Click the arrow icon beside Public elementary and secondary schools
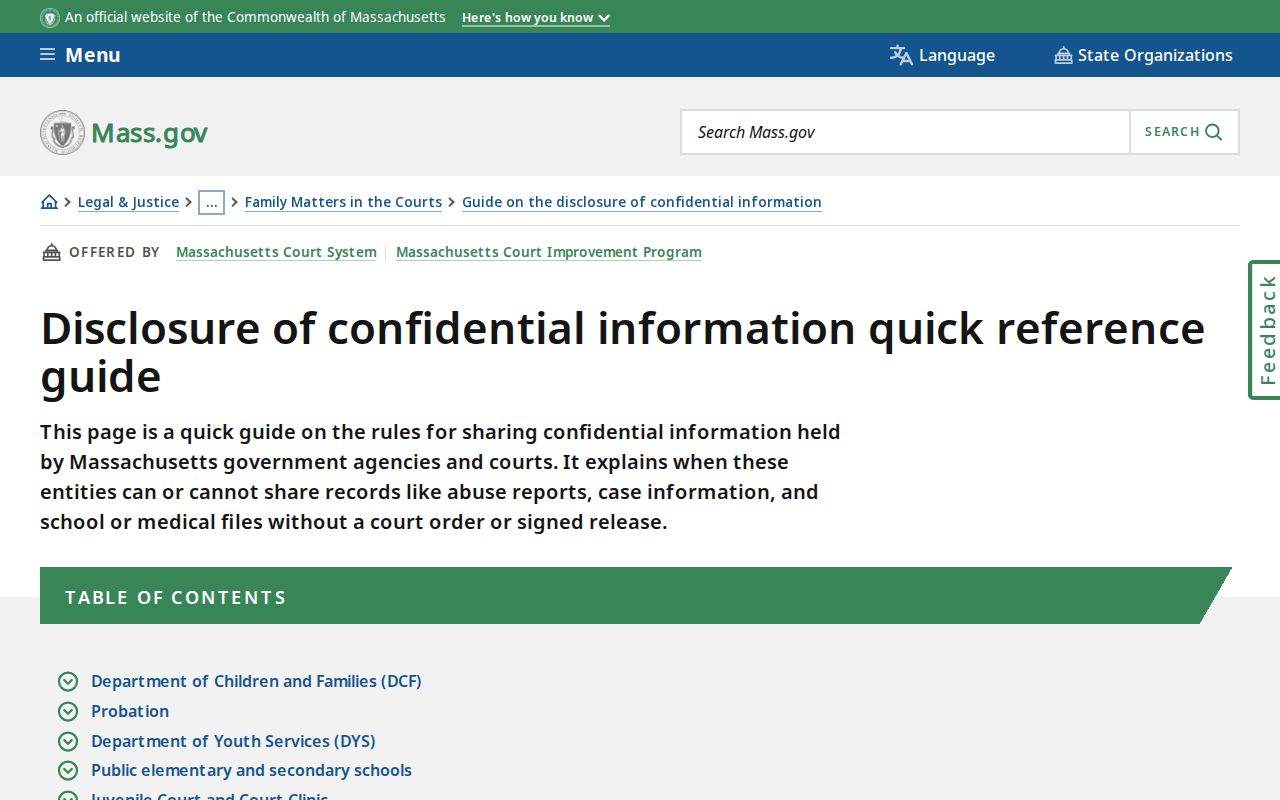 coord(68,770)
